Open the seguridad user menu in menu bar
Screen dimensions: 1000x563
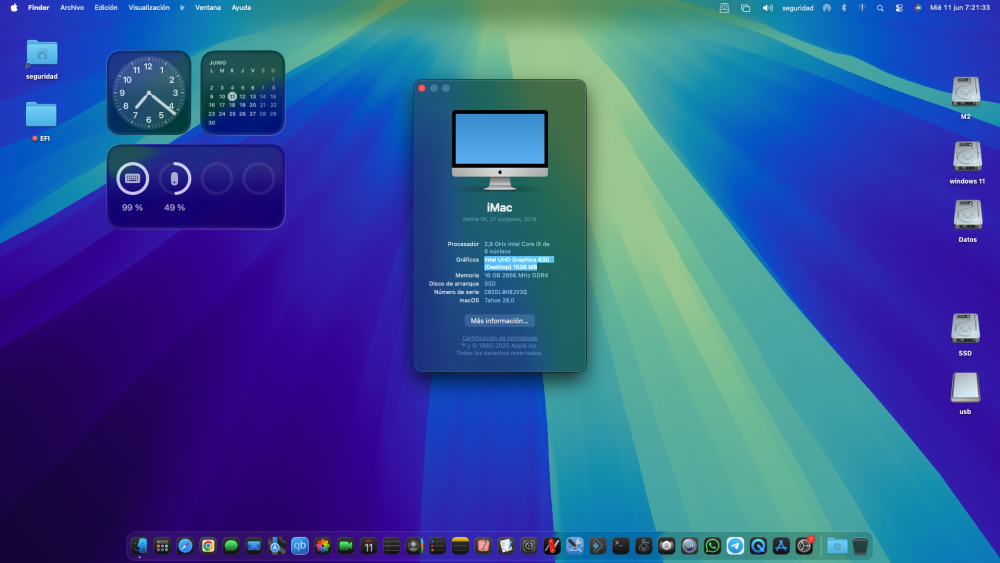[x=798, y=8]
